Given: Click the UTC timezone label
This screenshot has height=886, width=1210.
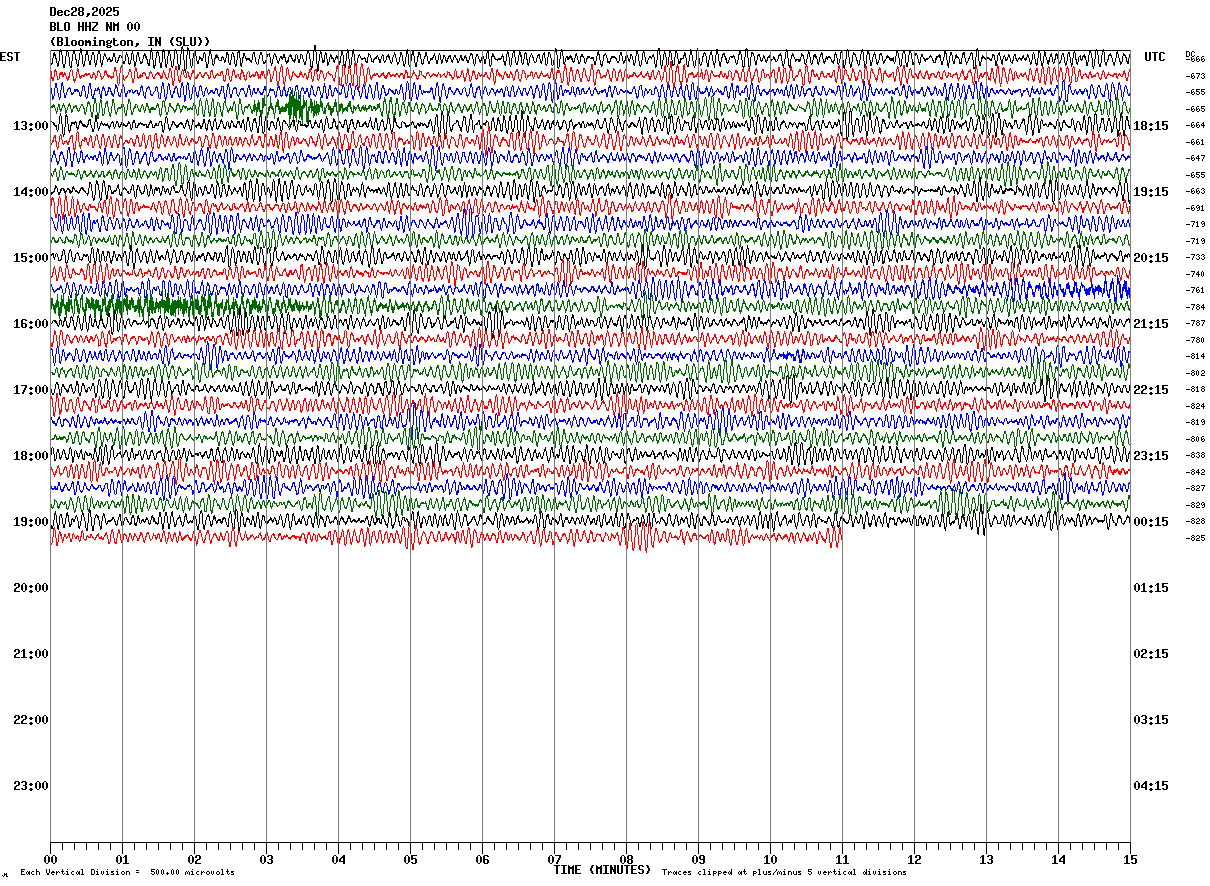Looking at the screenshot, I should pos(1155,57).
